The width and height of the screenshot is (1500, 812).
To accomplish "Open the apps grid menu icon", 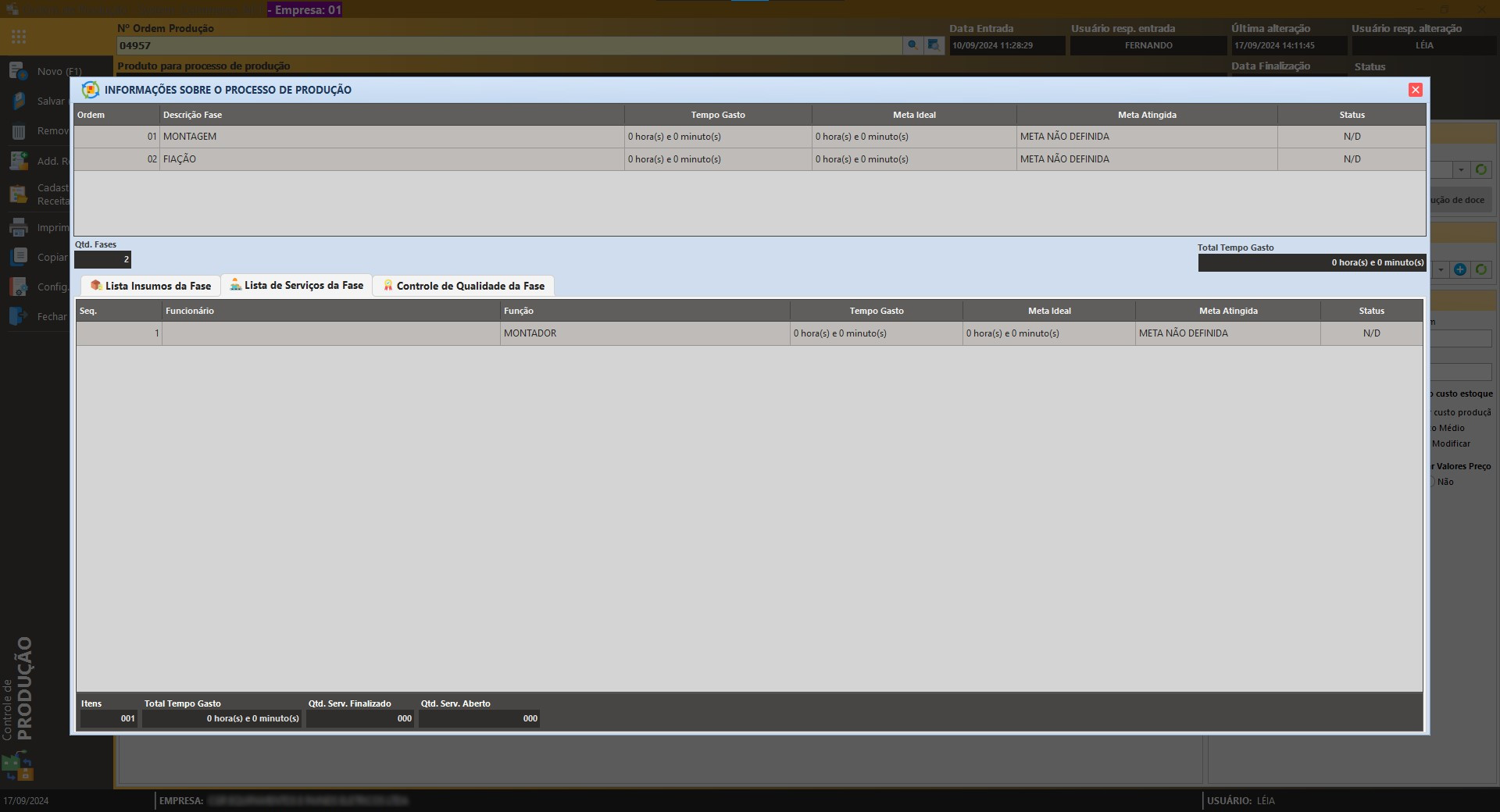I will pos(19,37).
